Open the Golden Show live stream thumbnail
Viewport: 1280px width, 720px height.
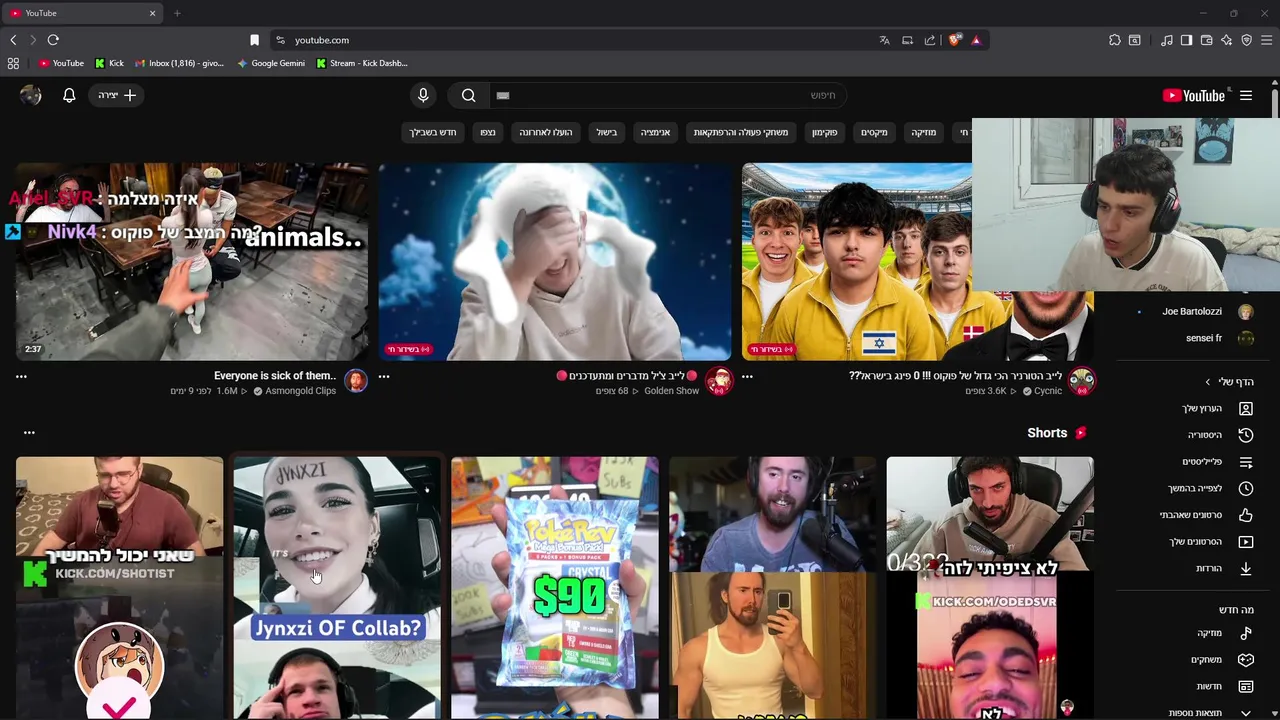tap(555, 262)
